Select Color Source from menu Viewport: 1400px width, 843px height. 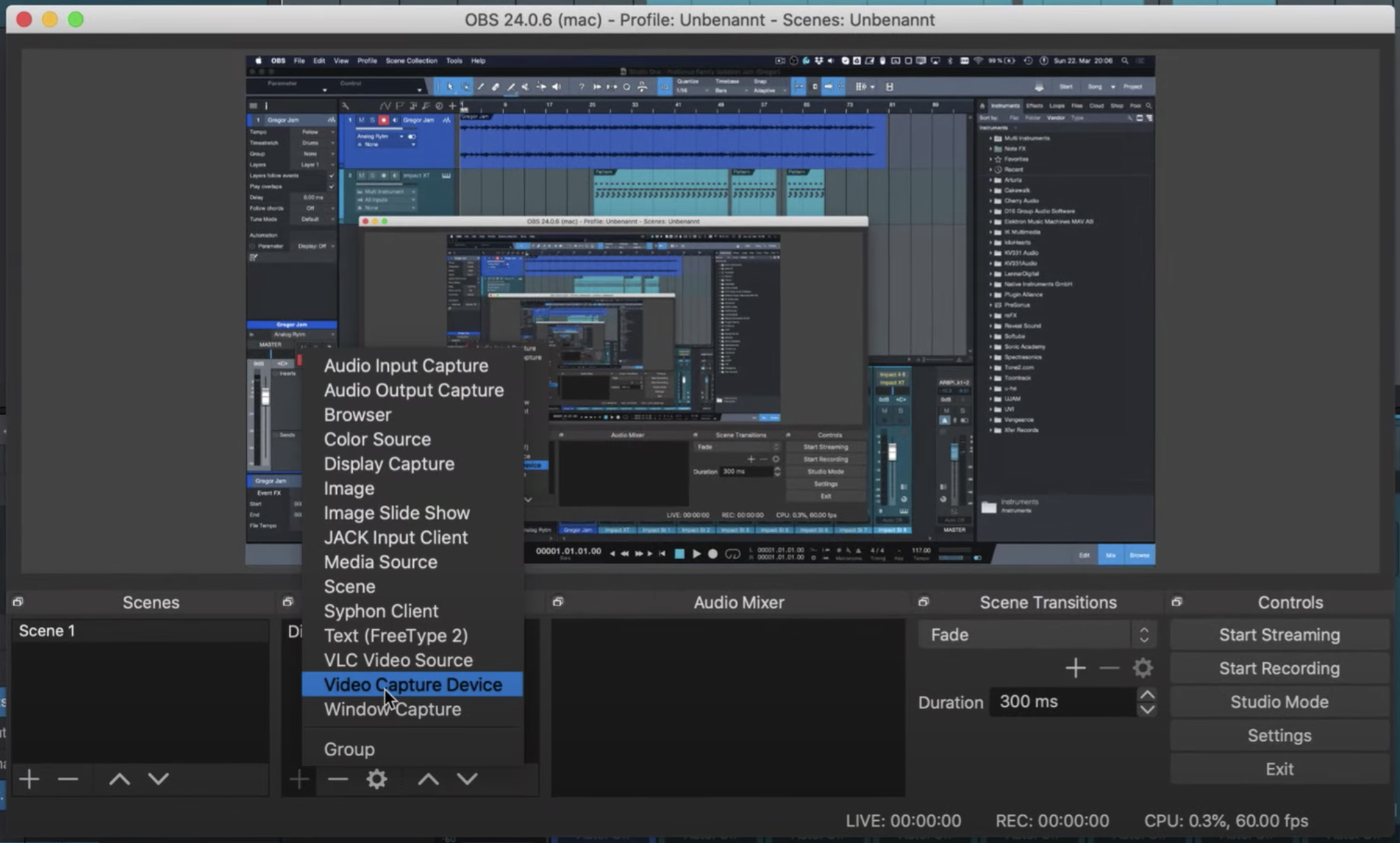tap(412, 439)
